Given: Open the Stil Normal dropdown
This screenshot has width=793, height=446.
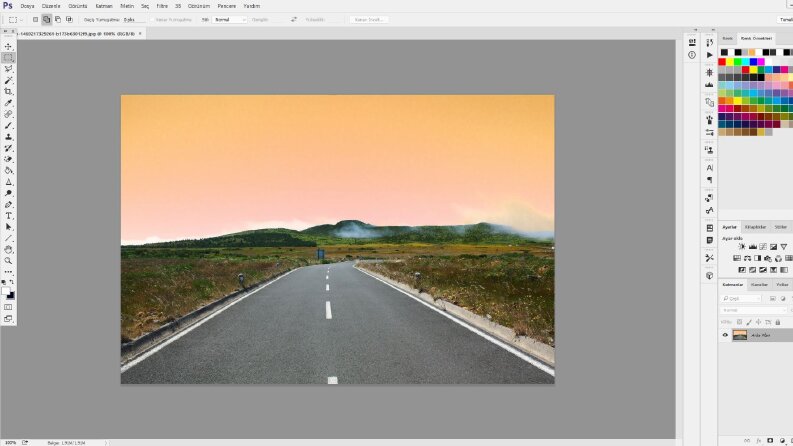Looking at the screenshot, I should pyautogui.click(x=230, y=20).
